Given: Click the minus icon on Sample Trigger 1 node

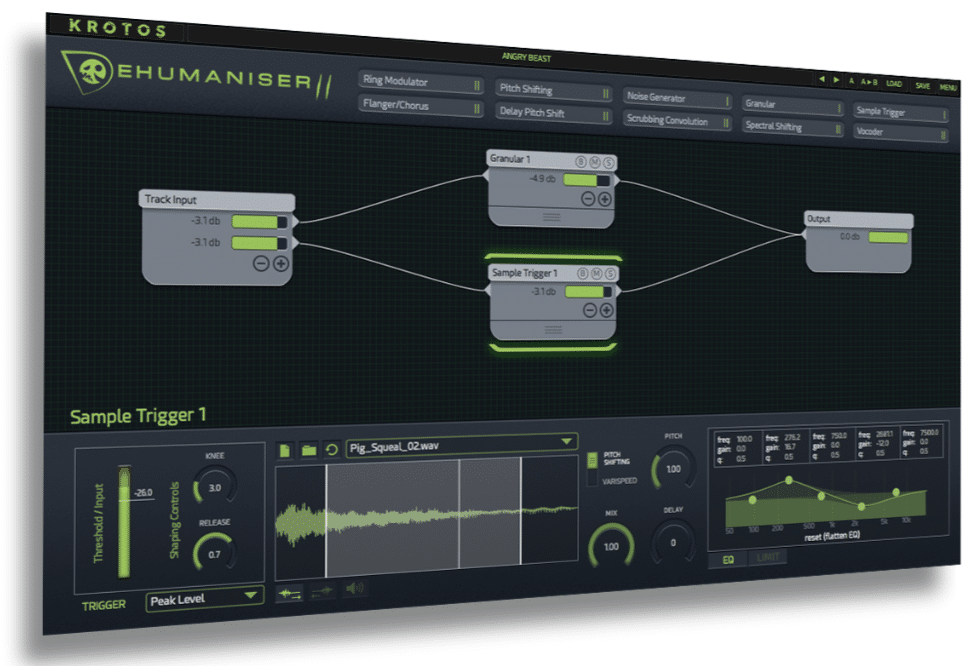Looking at the screenshot, I should tap(590, 310).
